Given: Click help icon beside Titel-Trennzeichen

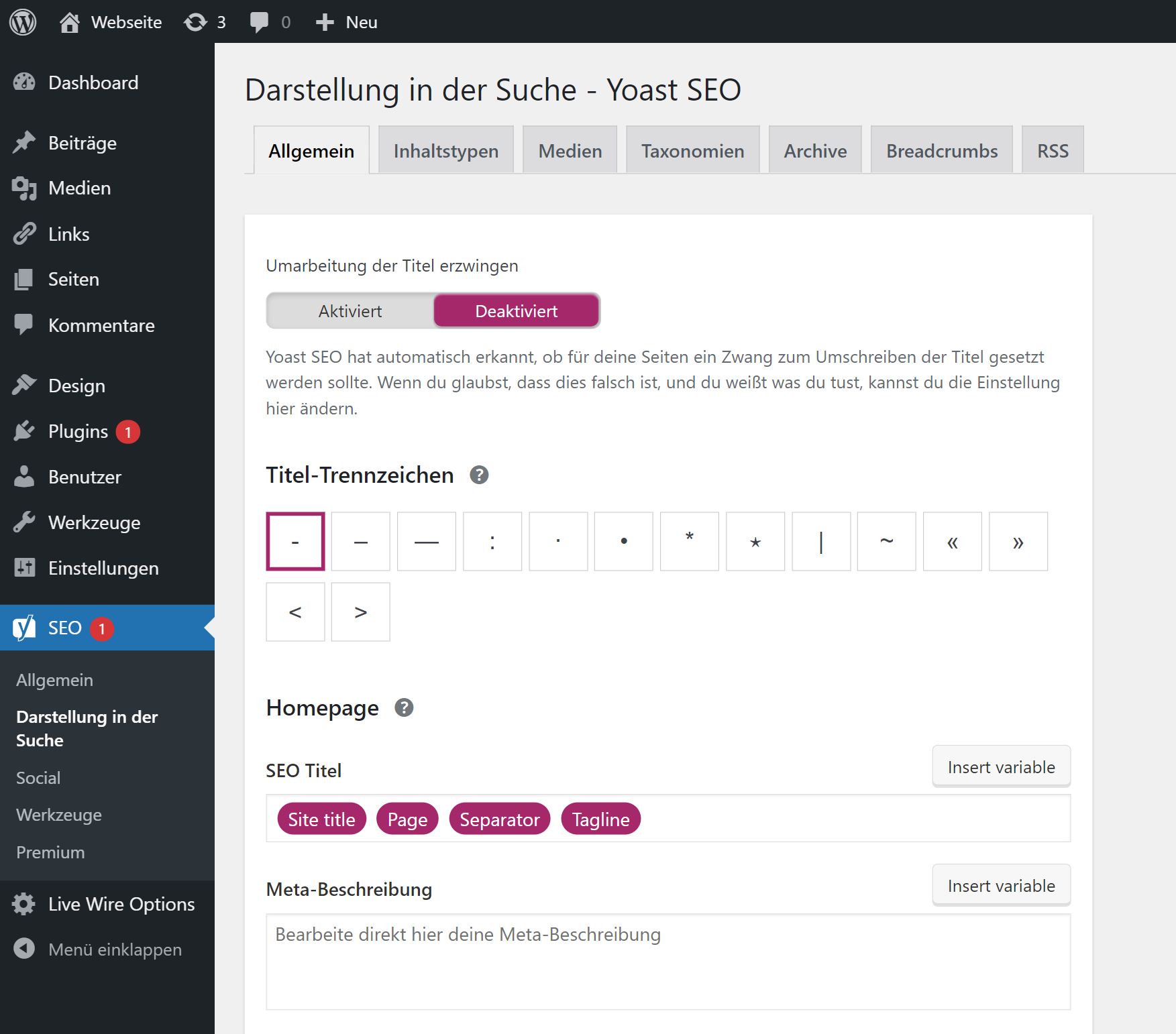Looking at the screenshot, I should click(x=479, y=475).
